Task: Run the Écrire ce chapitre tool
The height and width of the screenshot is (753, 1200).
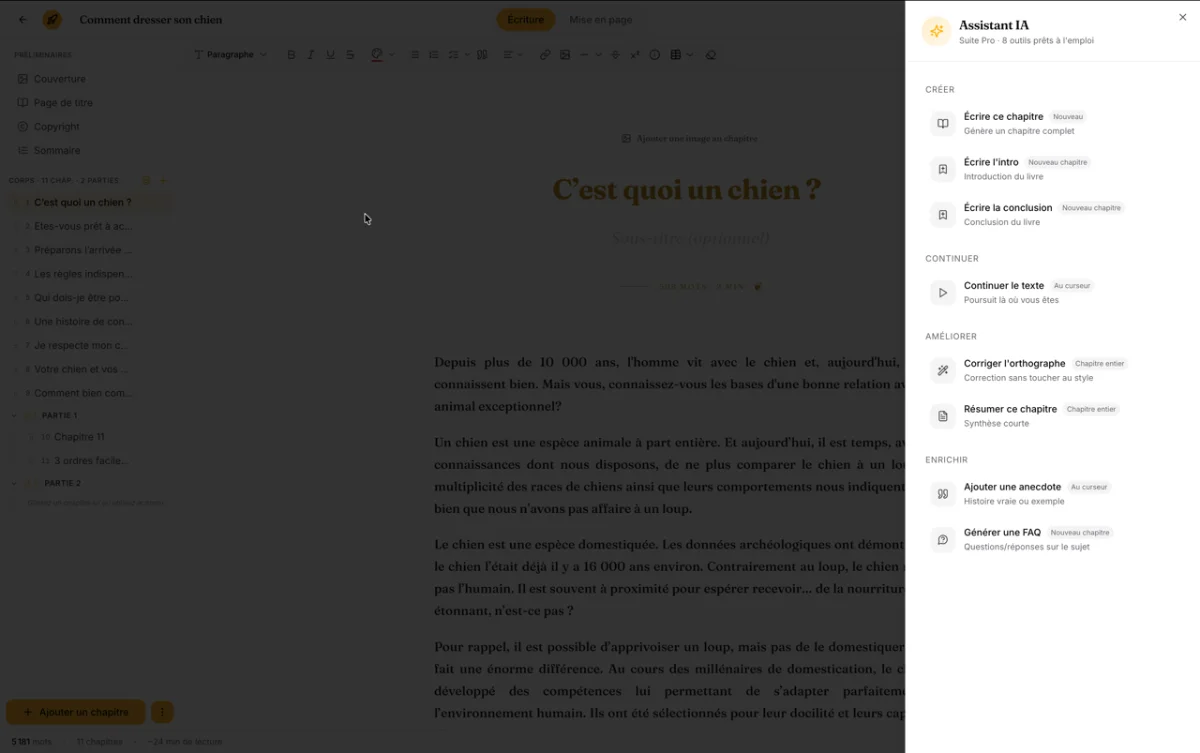Action: pyautogui.click(x=1052, y=124)
